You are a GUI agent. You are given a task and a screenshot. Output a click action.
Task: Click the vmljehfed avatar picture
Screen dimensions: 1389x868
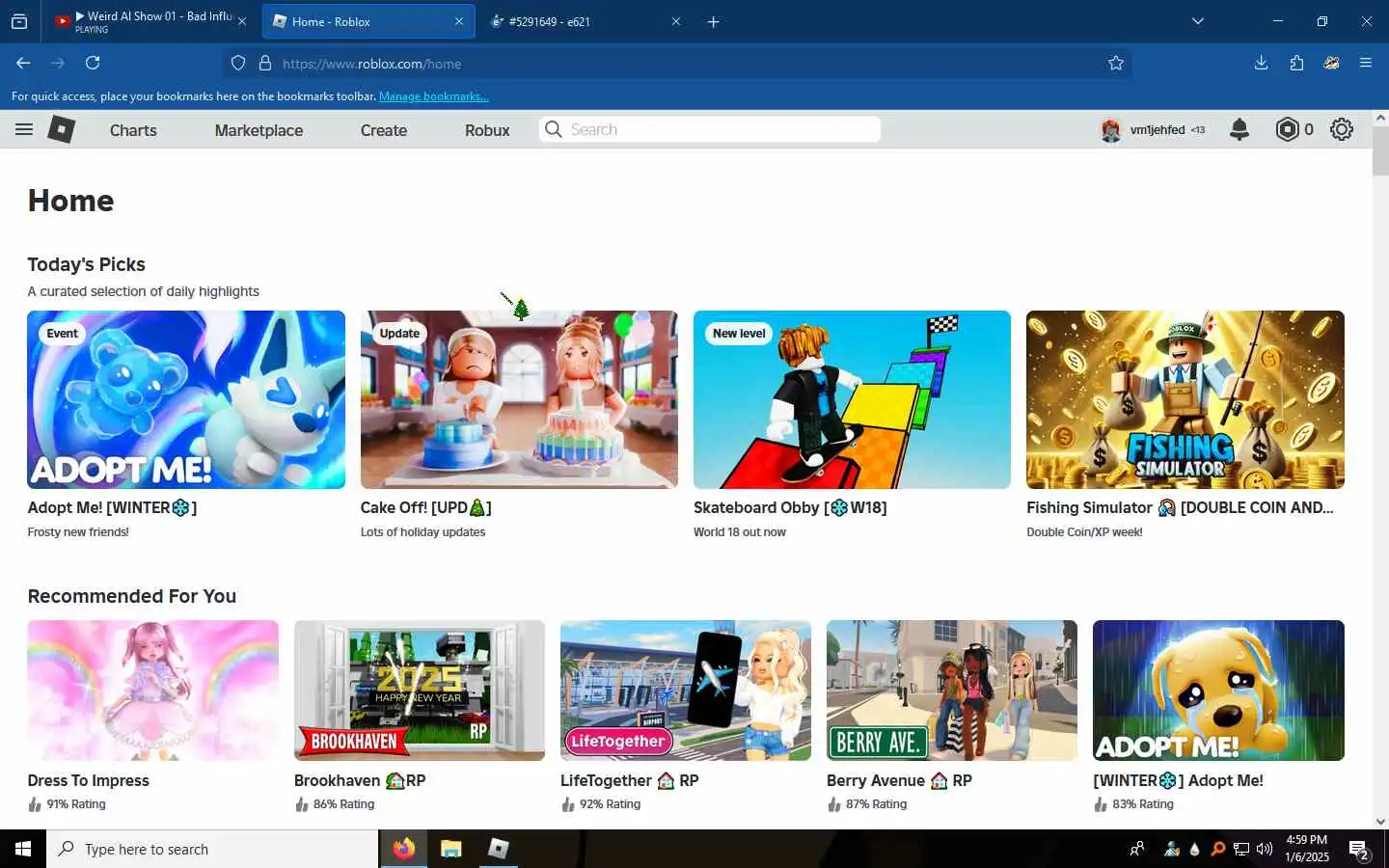[1111, 130]
